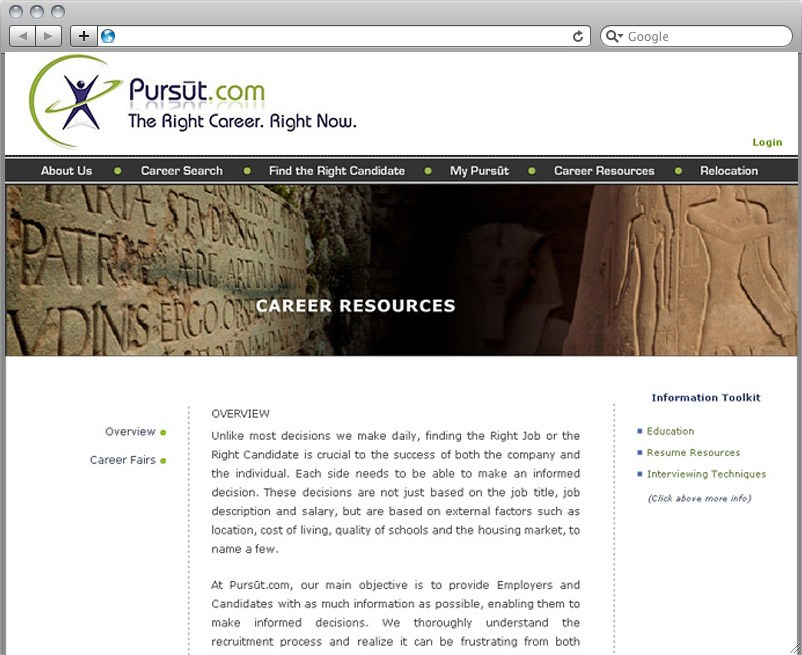Open Career Fairs in the left sidebar
Screen dimensions: 802x655
pyautogui.click(x=123, y=460)
